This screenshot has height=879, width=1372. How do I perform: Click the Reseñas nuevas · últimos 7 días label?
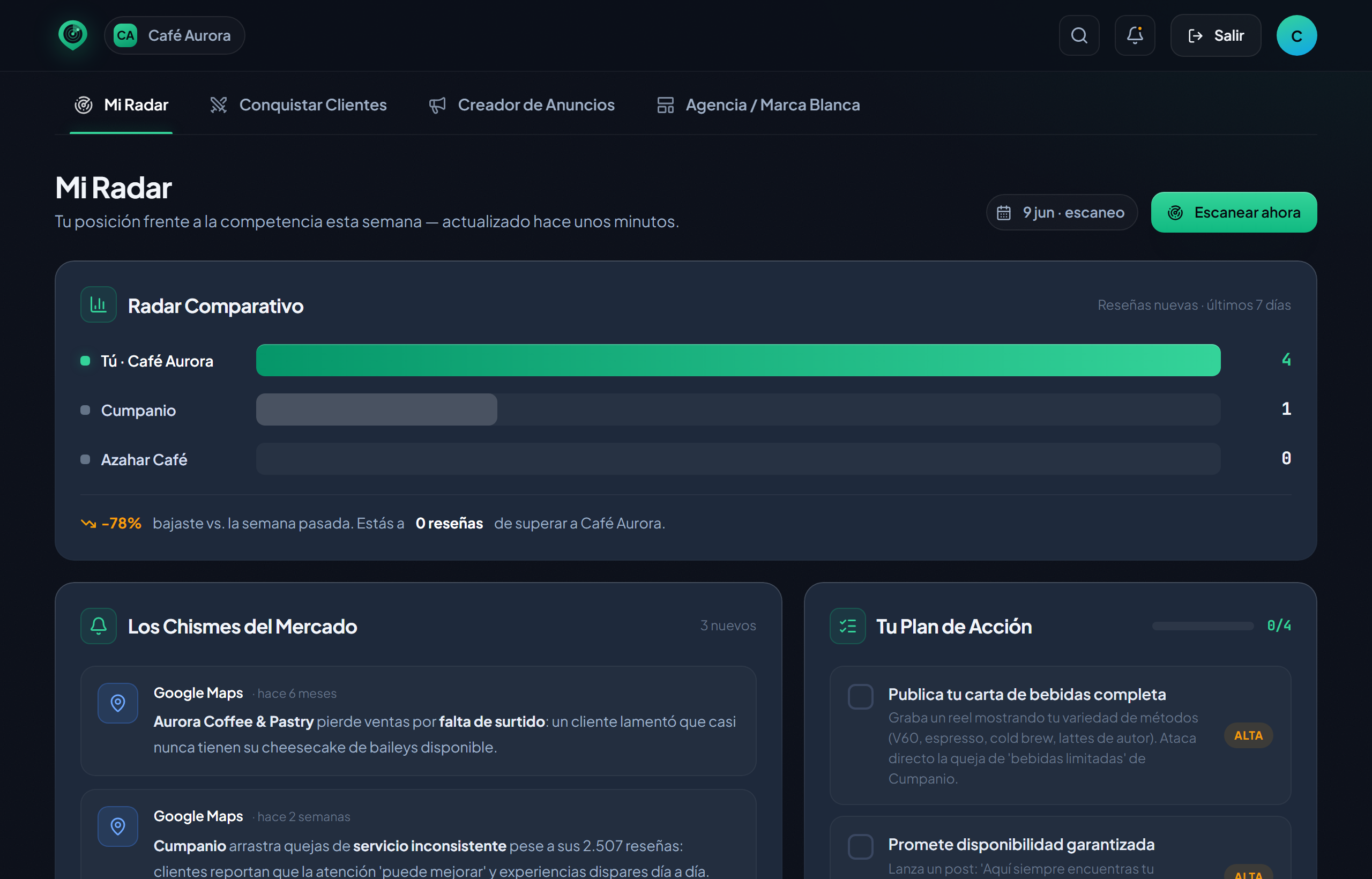(1194, 305)
